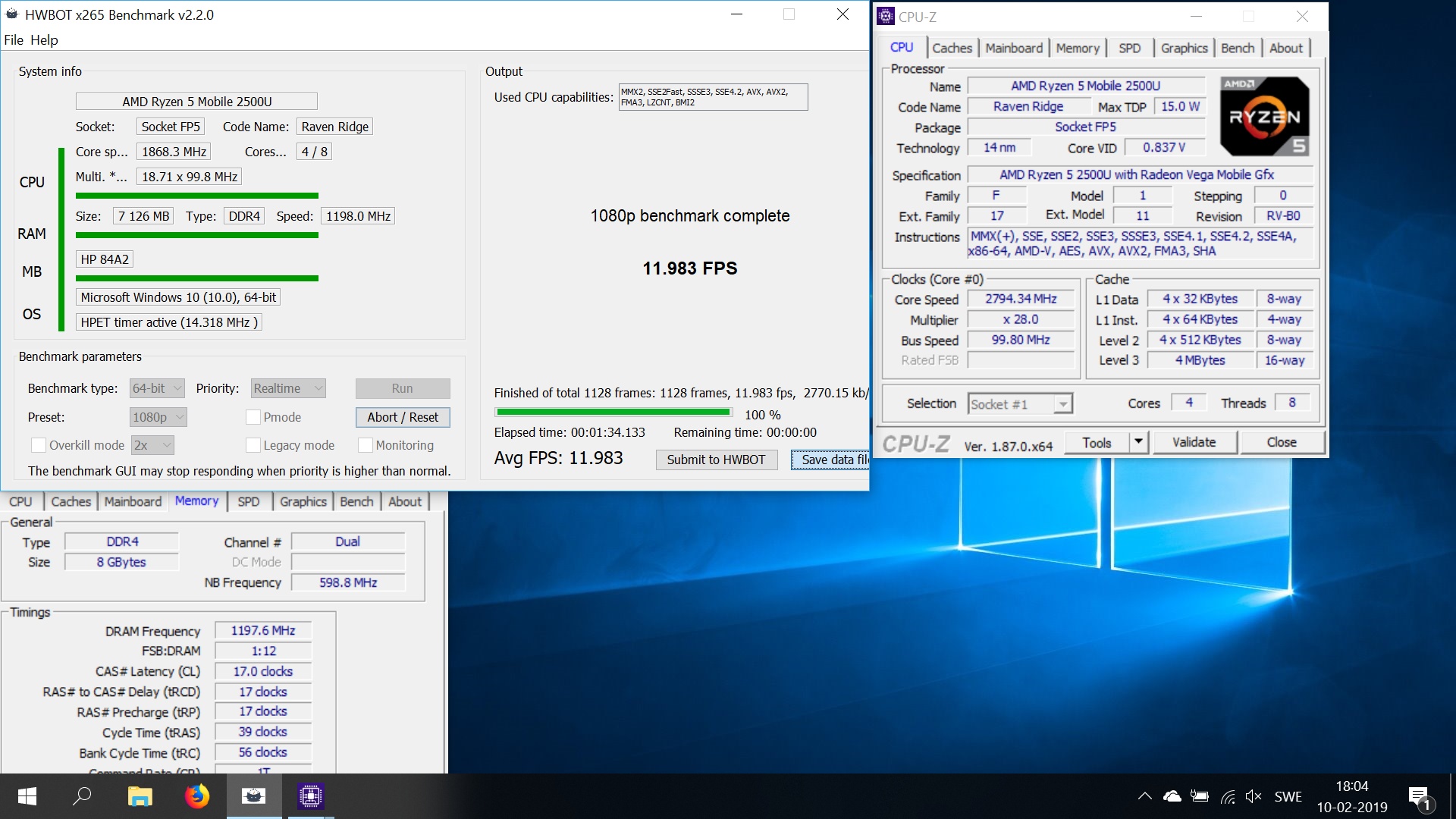The width and height of the screenshot is (1456, 819).
Task: Select CPU tab in lower CPU-Z window
Action: [x=20, y=501]
